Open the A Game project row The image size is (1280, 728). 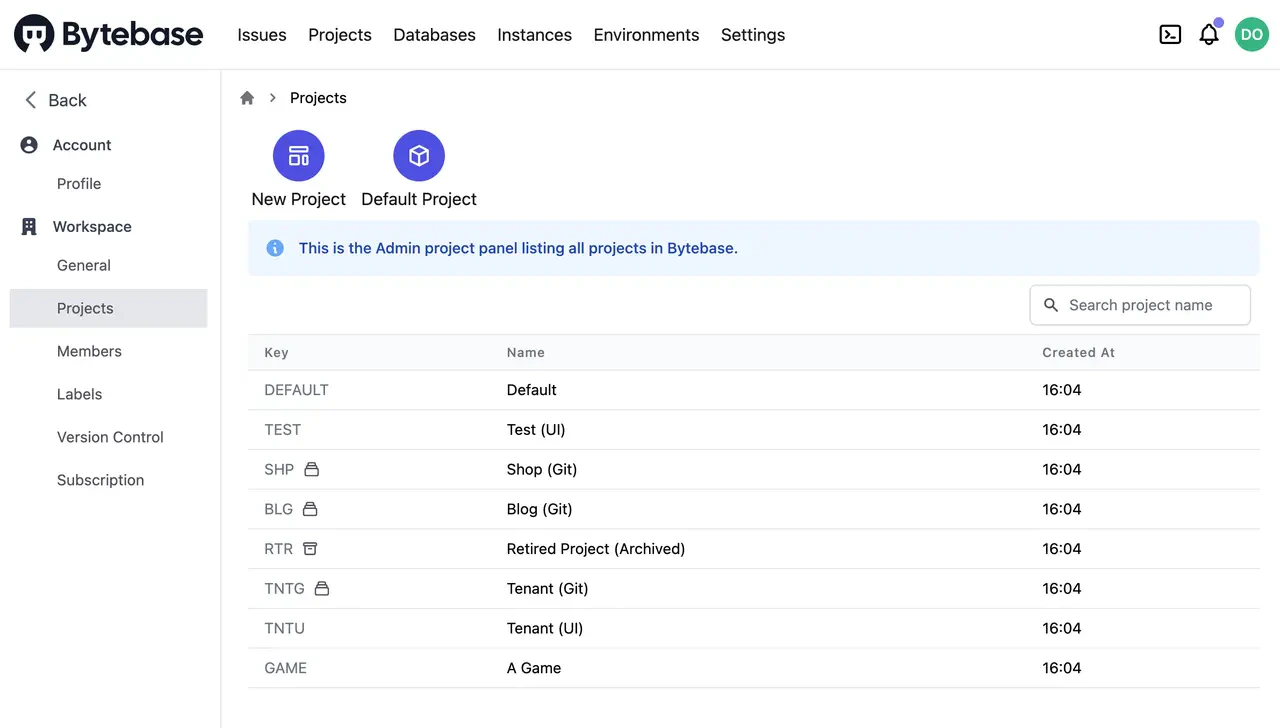click(x=754, y=668)
